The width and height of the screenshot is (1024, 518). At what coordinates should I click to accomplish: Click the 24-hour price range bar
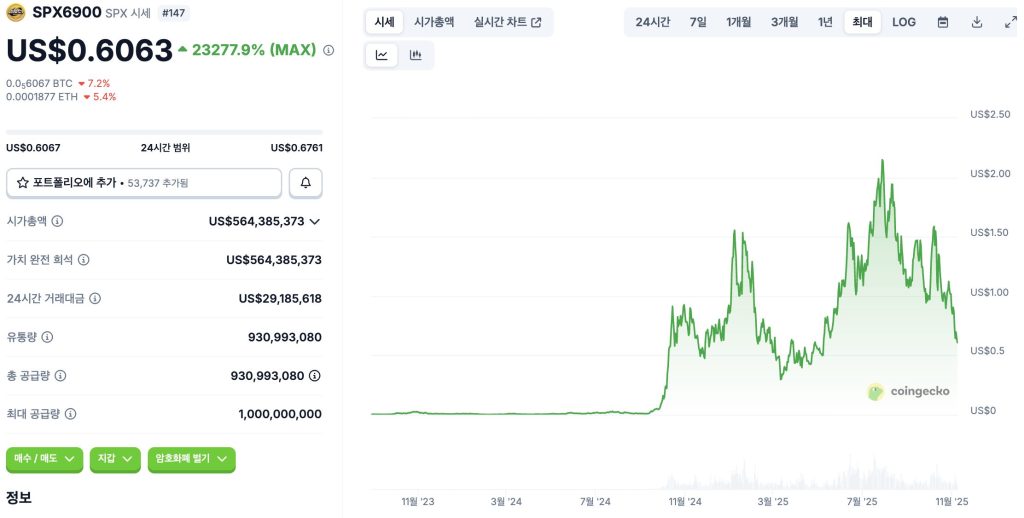point(164,132)
